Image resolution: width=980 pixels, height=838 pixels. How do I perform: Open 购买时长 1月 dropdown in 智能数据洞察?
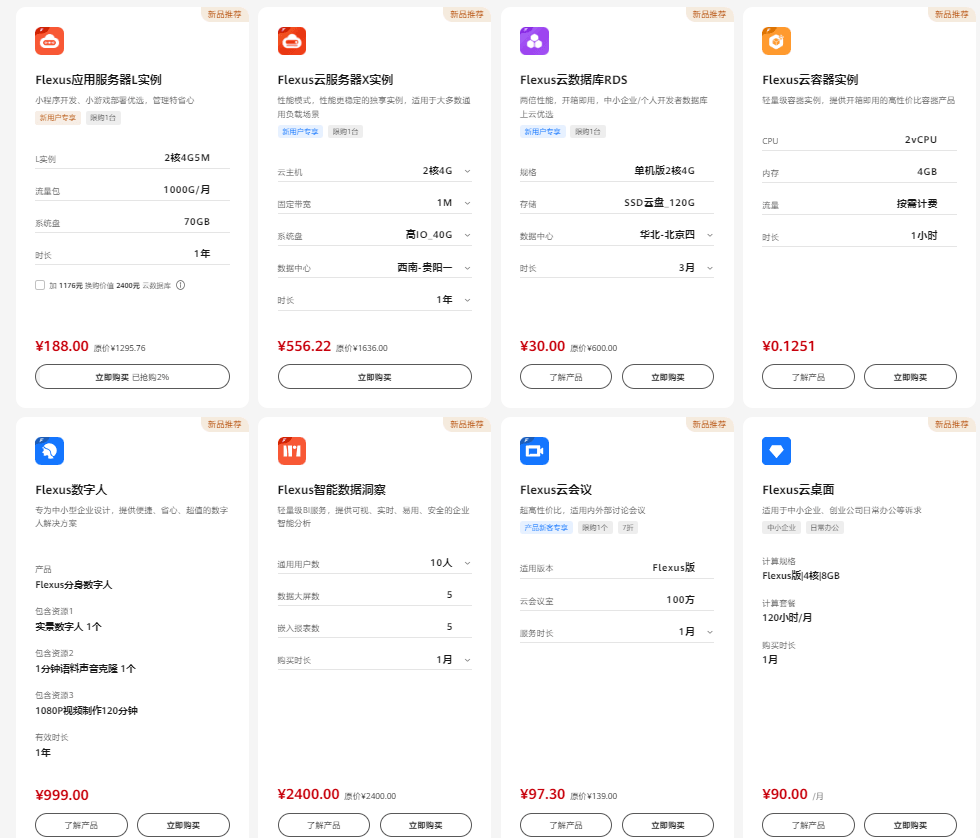coord(374,659)
